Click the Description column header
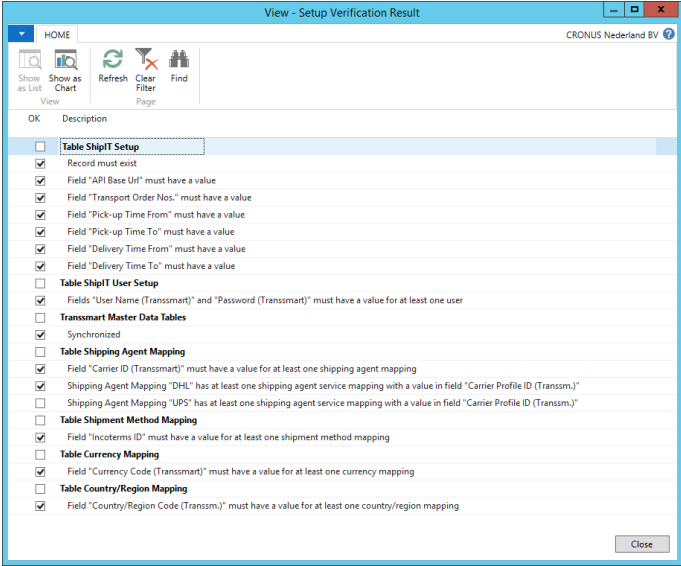This screenshot has width=681, height=566. coord(84,119)
